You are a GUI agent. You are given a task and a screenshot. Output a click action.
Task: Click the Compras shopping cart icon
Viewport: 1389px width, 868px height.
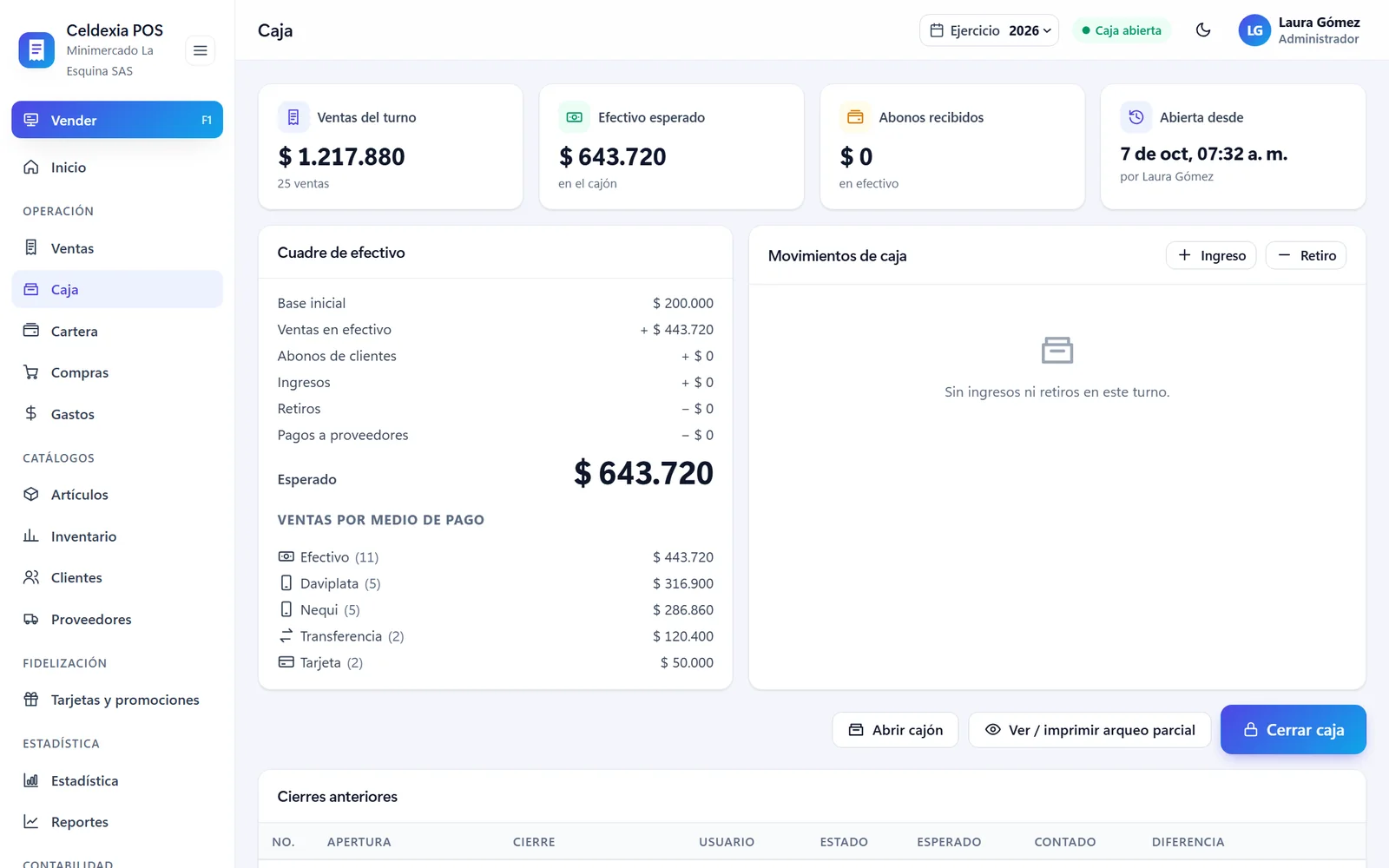click(31, 372)
